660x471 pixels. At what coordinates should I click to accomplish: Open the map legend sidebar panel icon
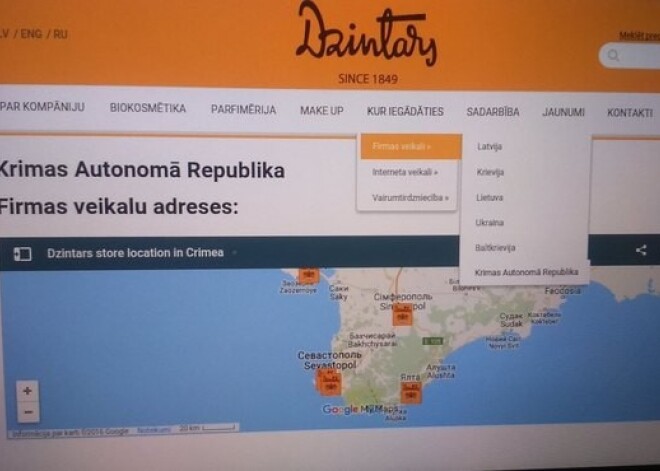click(22, 253)
